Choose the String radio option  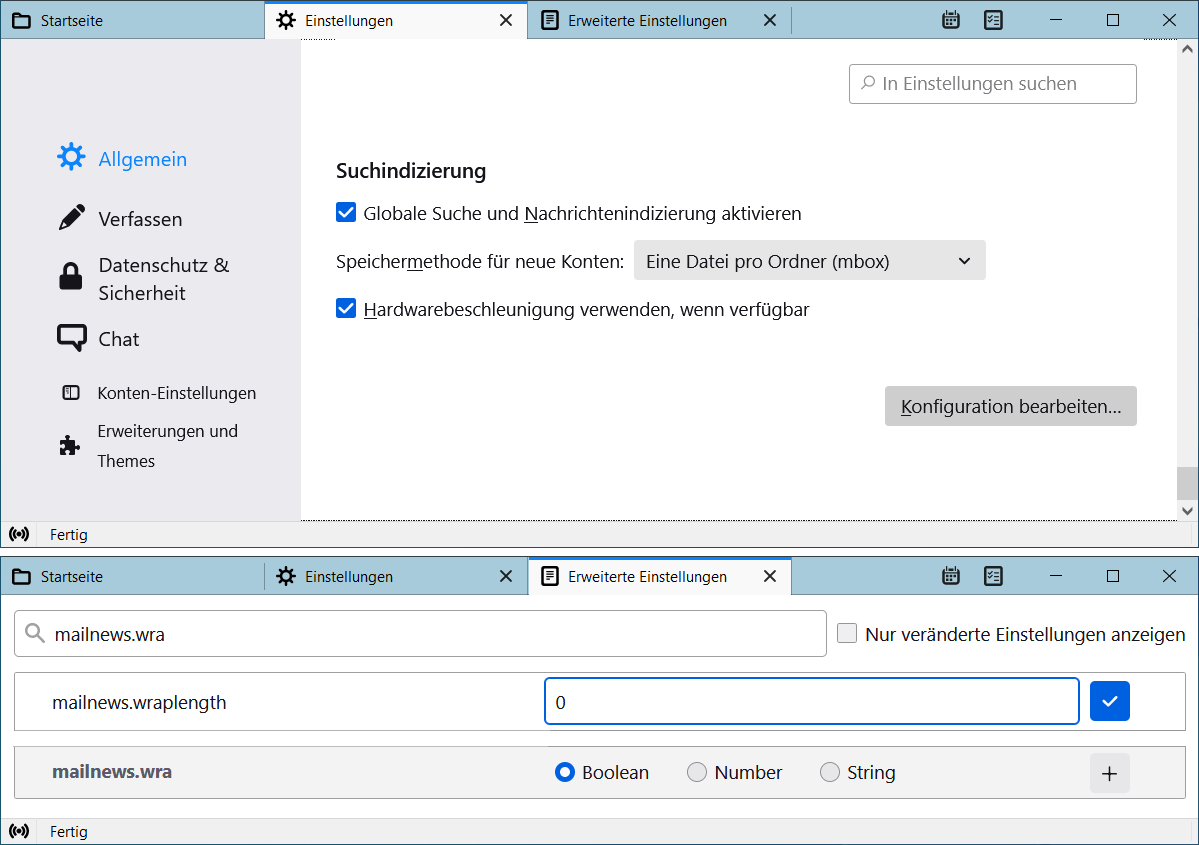click(x=830, y=773)
